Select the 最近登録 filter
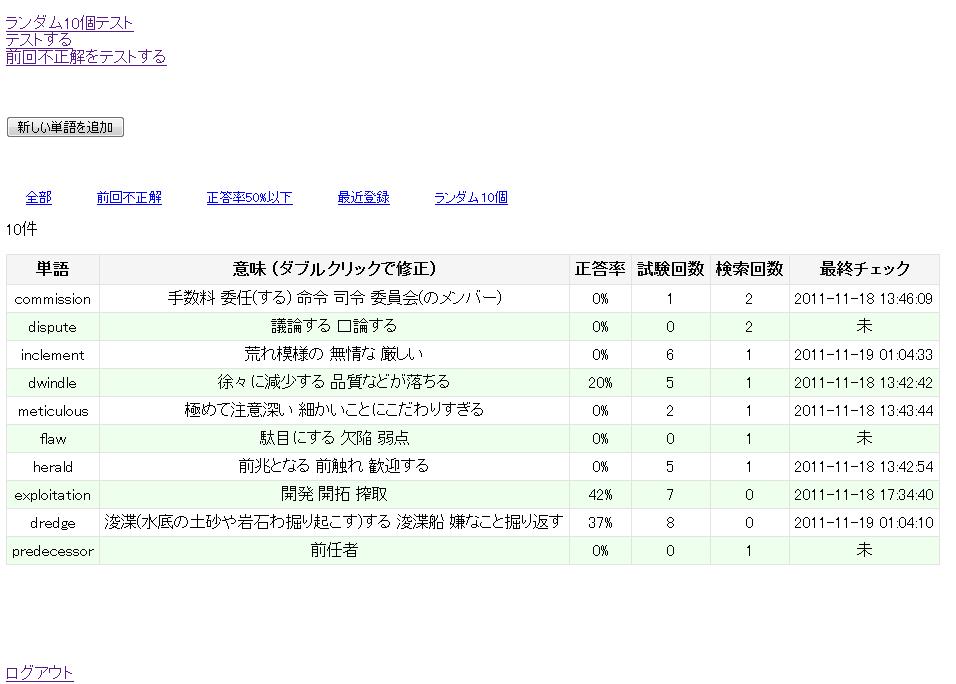 (363, 198)
